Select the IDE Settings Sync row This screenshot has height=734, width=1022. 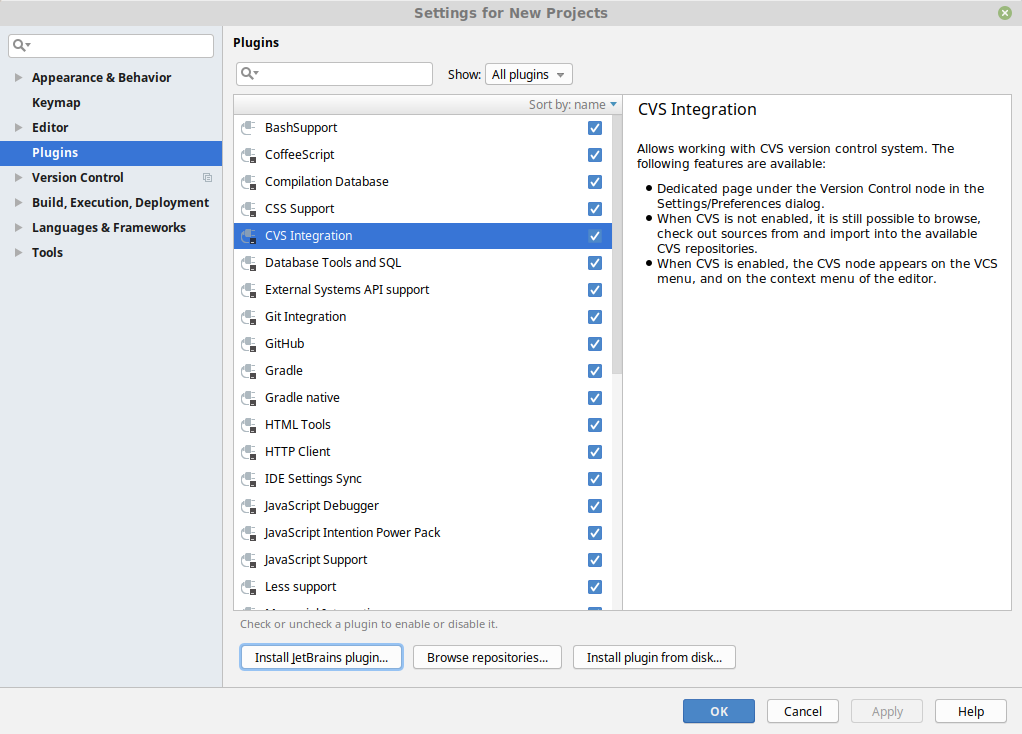[x=422, y=479]
